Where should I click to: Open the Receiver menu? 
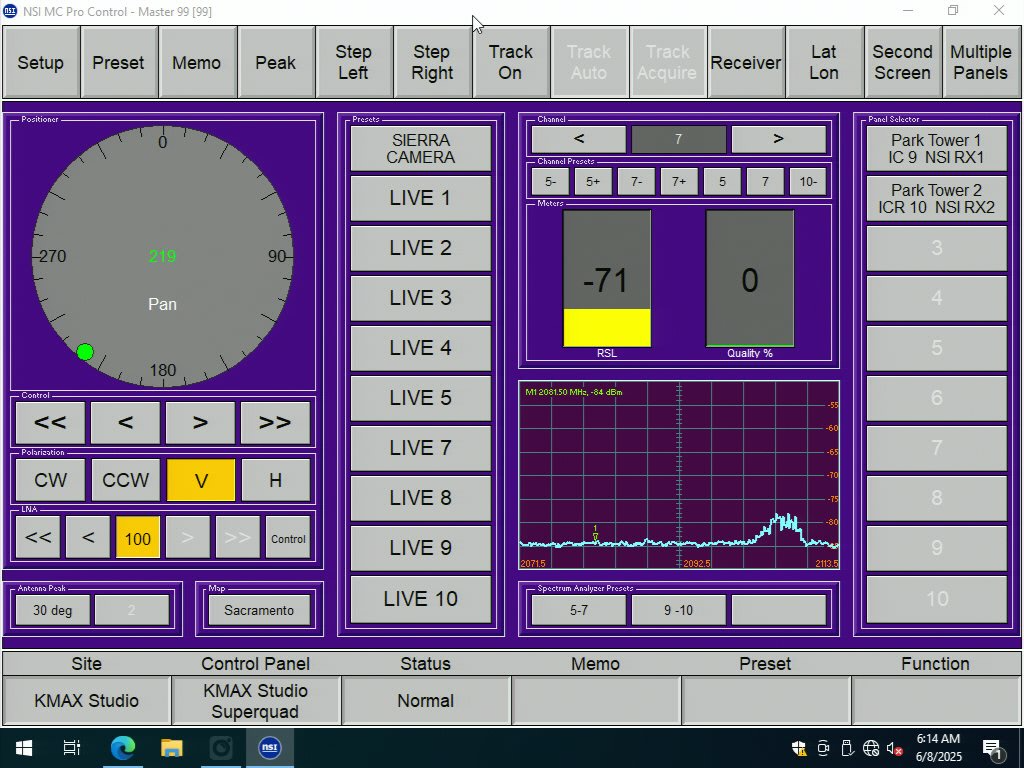745,62
